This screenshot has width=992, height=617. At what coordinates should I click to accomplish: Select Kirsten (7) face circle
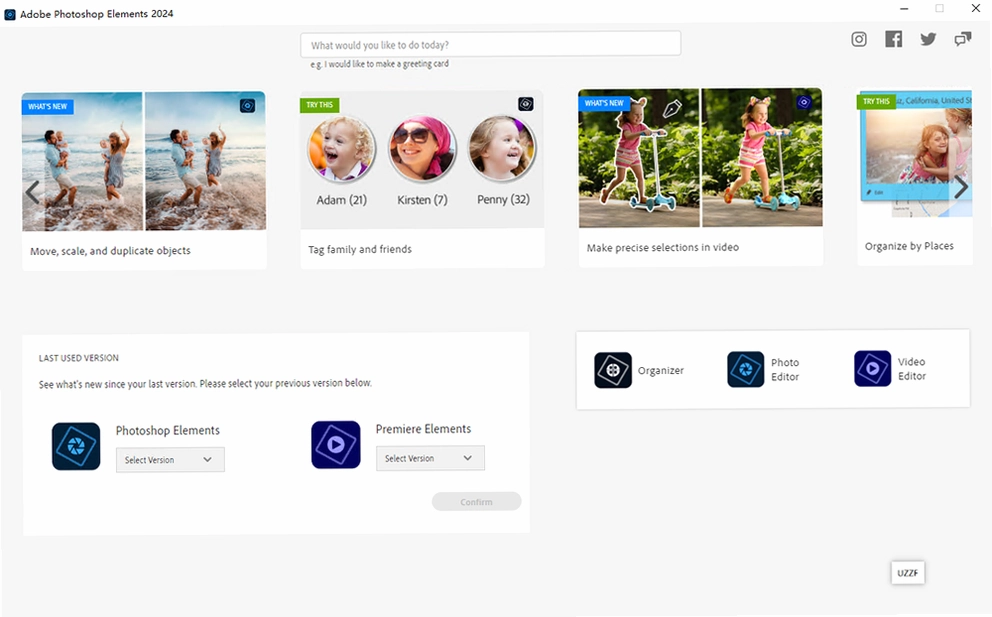(422, 149)
